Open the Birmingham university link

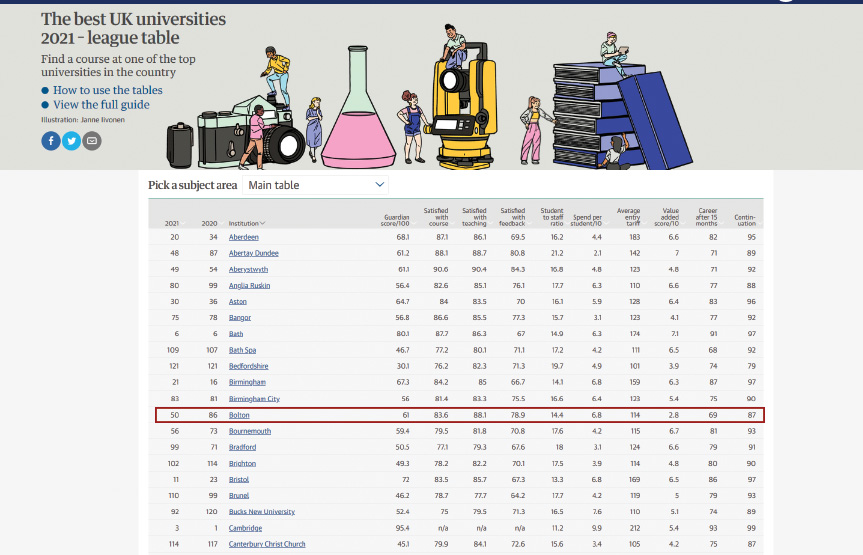pos(247,382)
